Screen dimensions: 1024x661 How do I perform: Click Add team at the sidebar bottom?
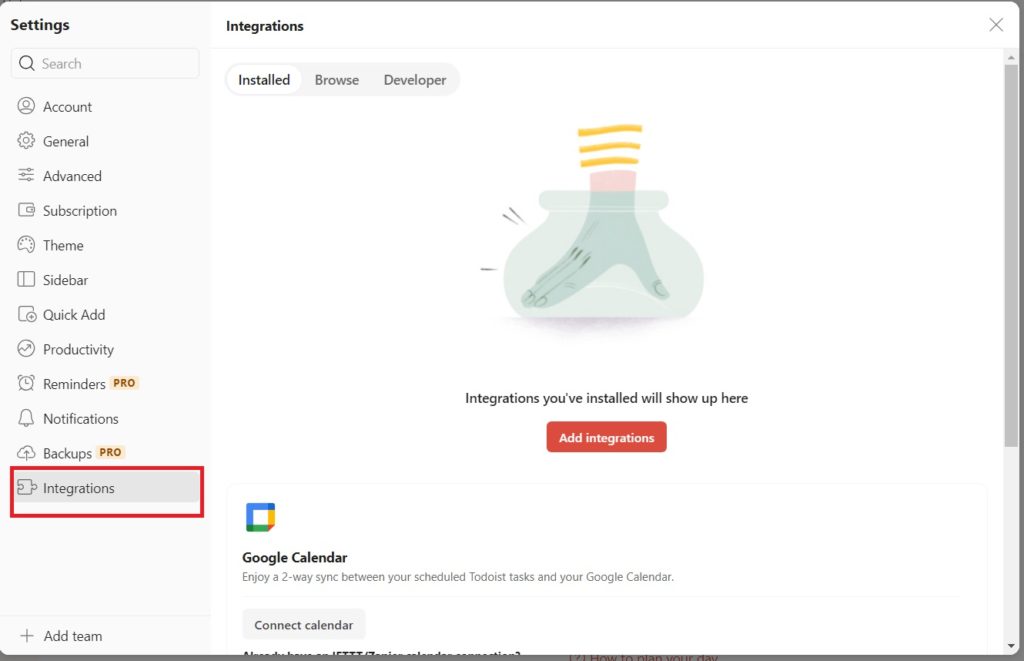62,636
